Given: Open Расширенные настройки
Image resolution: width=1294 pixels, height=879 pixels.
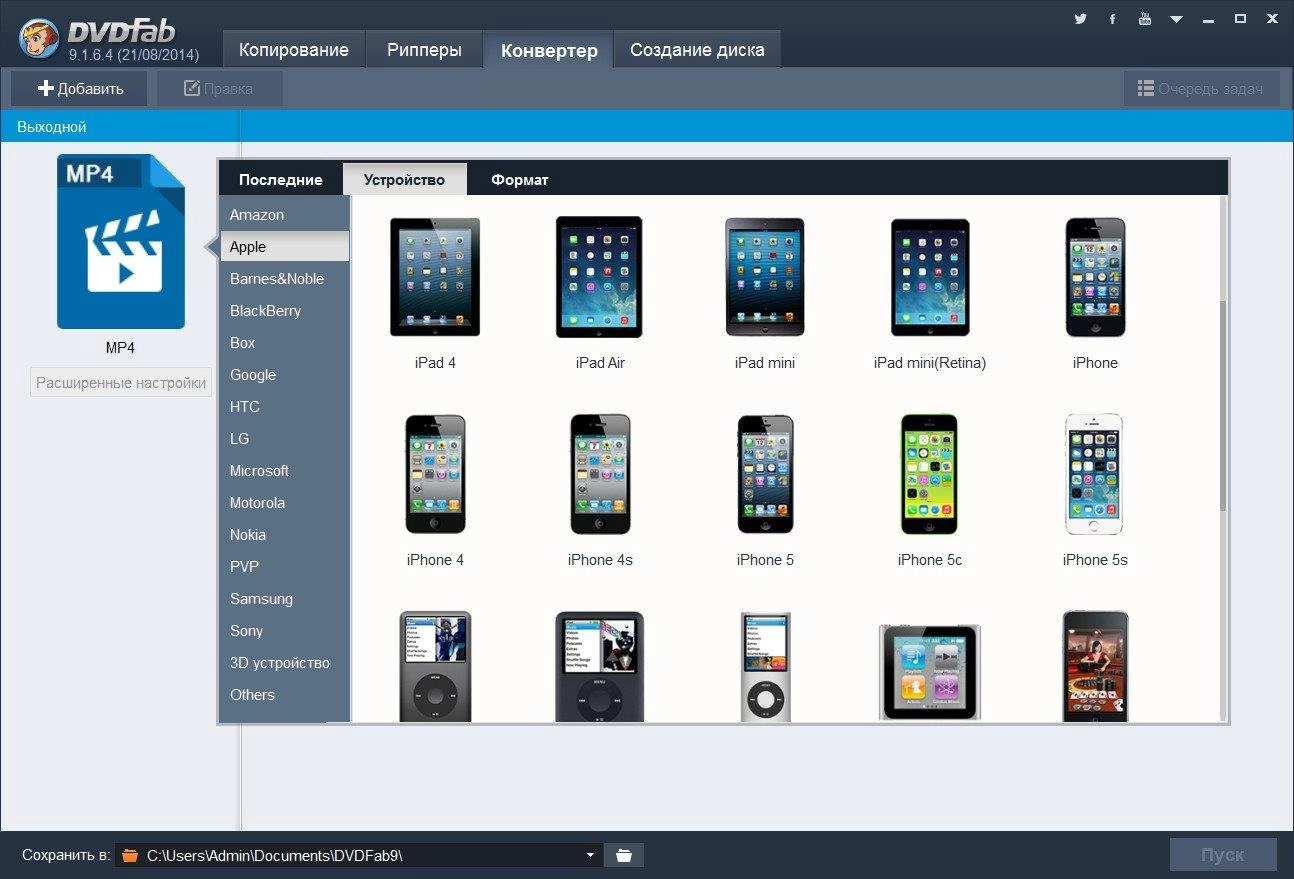Looking at the screenshot, I should click(121, 382).
